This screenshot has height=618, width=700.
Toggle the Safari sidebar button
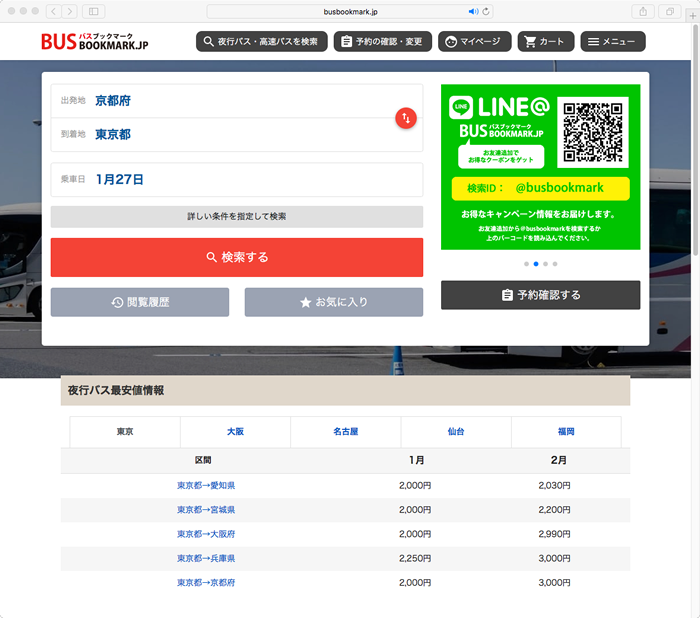tap(94, 12)
